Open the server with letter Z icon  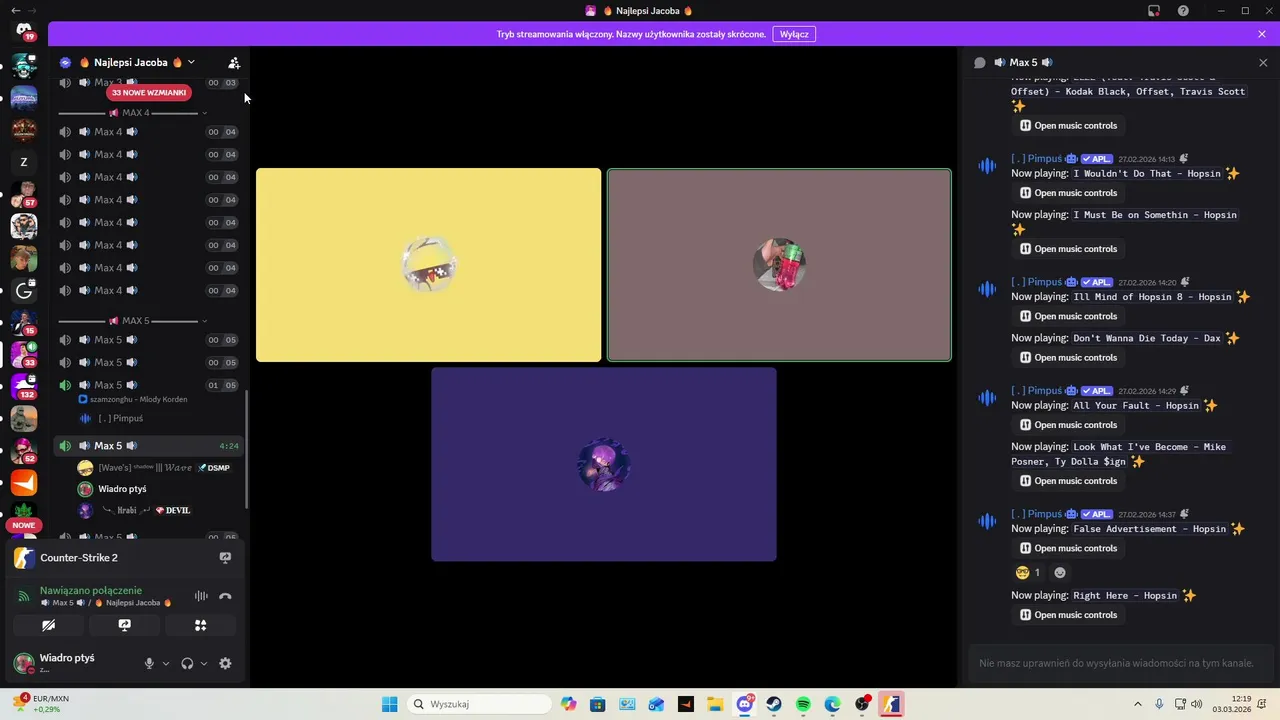tap(24, 162)
